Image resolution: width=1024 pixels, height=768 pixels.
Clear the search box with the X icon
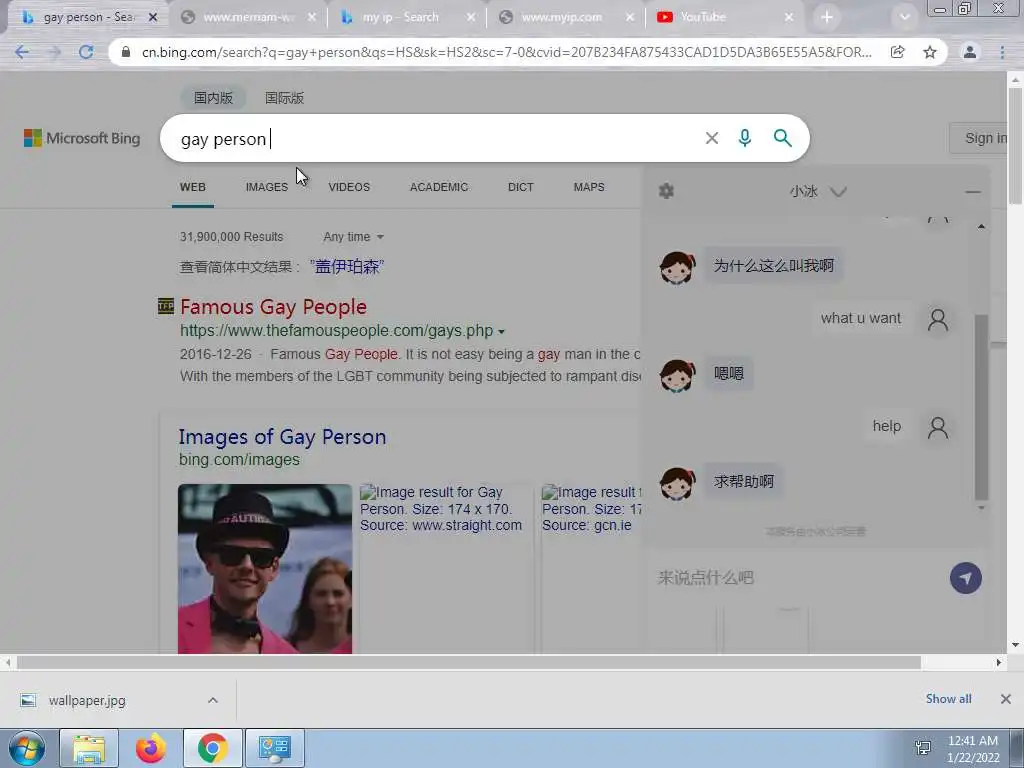click(712, 138)
